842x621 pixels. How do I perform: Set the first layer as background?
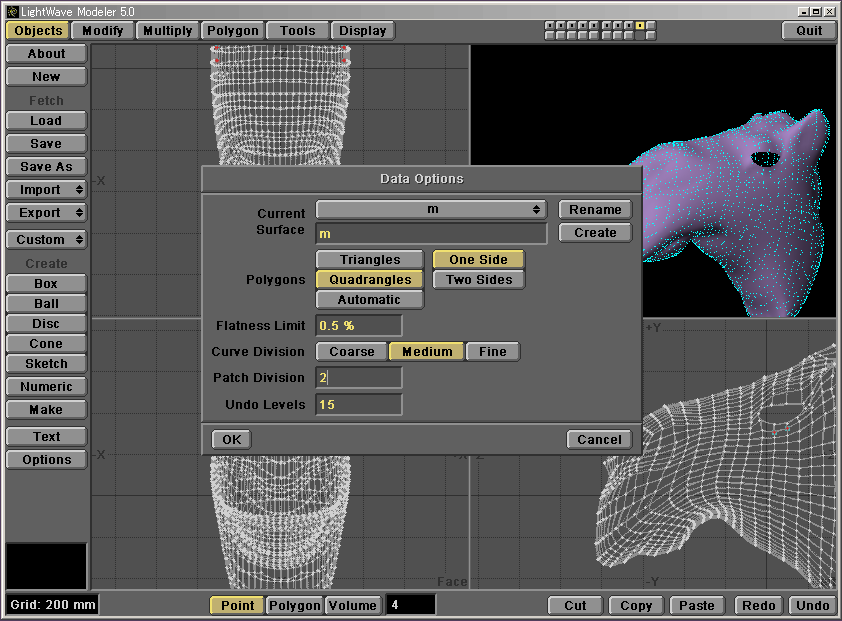point(550,35)
